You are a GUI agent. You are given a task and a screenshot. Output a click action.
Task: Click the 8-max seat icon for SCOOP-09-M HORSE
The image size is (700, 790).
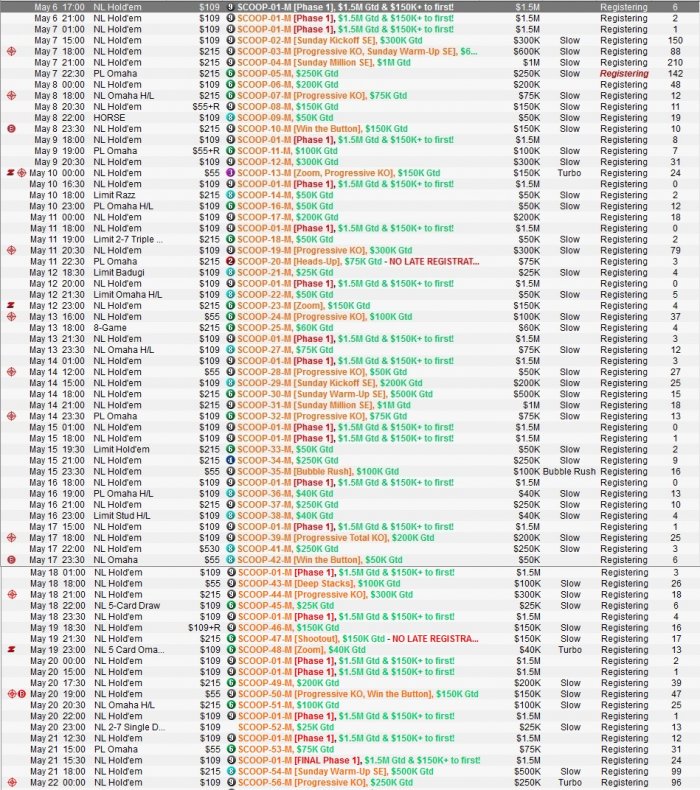(230, 118)
